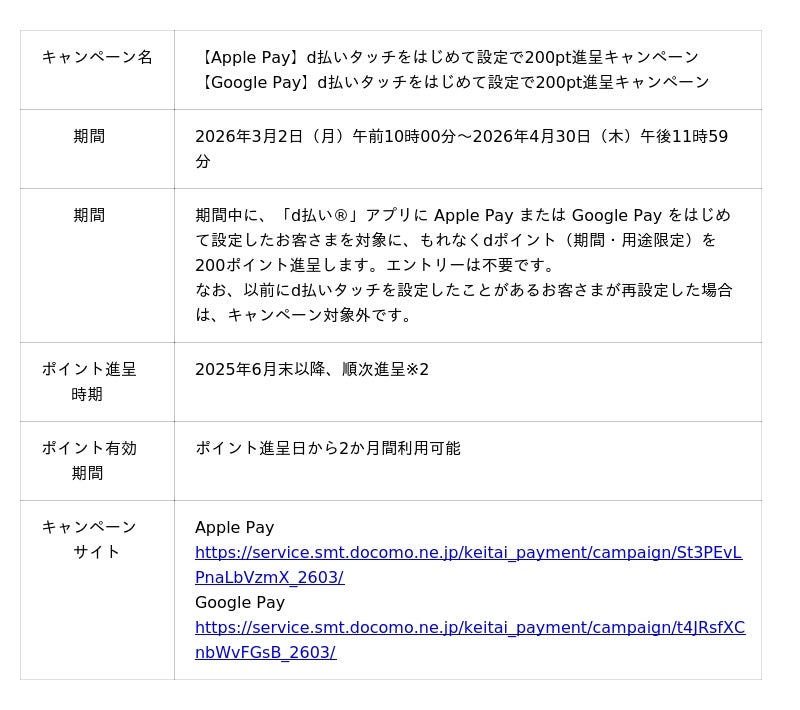The width and height of the screenshot is (800, 710).
Task: Select the 期間 label beside the 2026 dates
Action: coord(89,137)
